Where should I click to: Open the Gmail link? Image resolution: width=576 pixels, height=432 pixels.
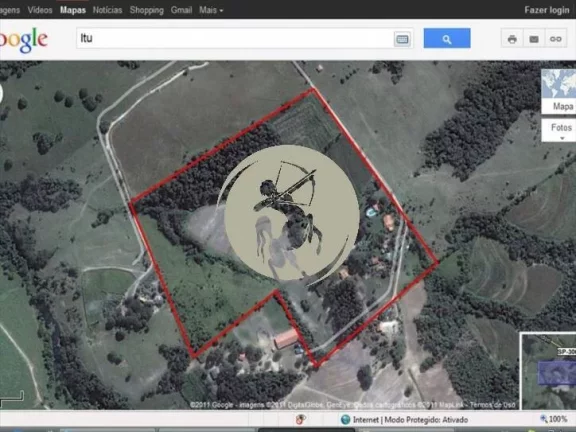181,10
